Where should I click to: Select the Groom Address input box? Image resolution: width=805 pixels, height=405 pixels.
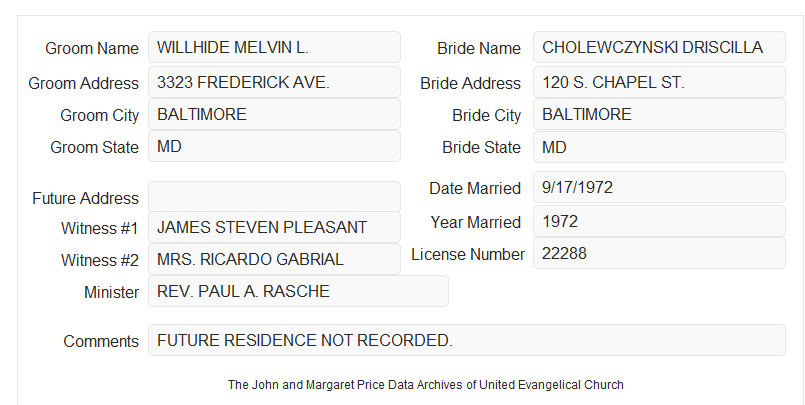tap(274, 82)
